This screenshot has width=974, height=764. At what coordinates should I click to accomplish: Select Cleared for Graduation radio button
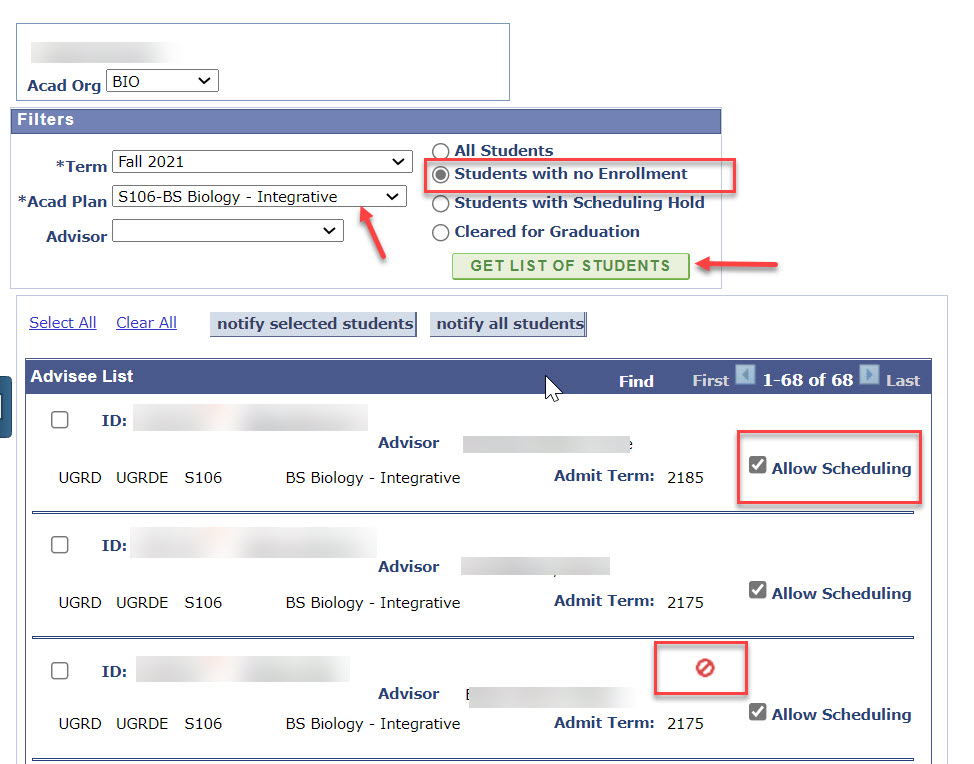pyautogui.click(x=440, y=233)
